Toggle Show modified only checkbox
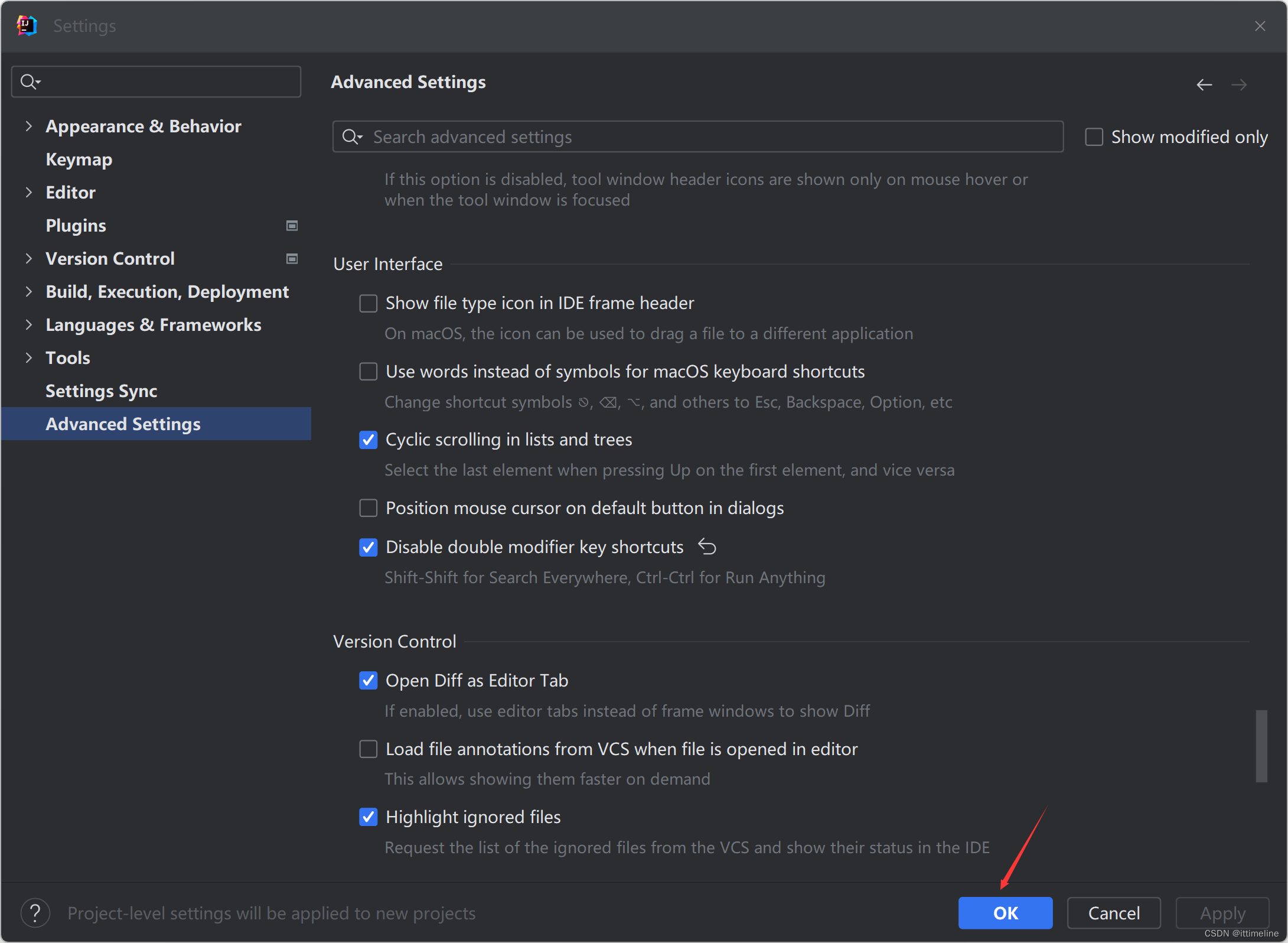 (x=1094, y=137)
